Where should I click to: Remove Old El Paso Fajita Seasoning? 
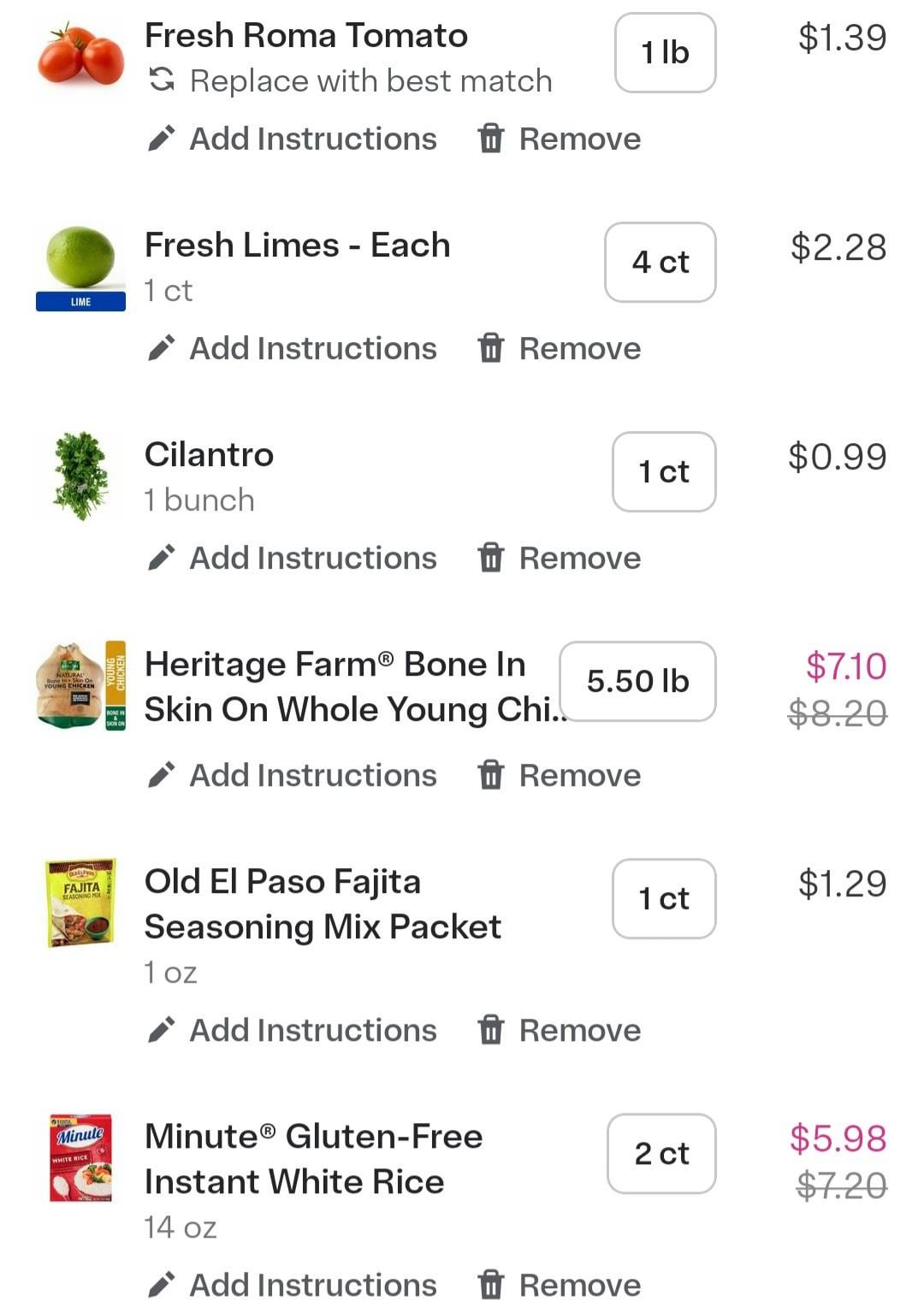click(x=579, y=1030)
